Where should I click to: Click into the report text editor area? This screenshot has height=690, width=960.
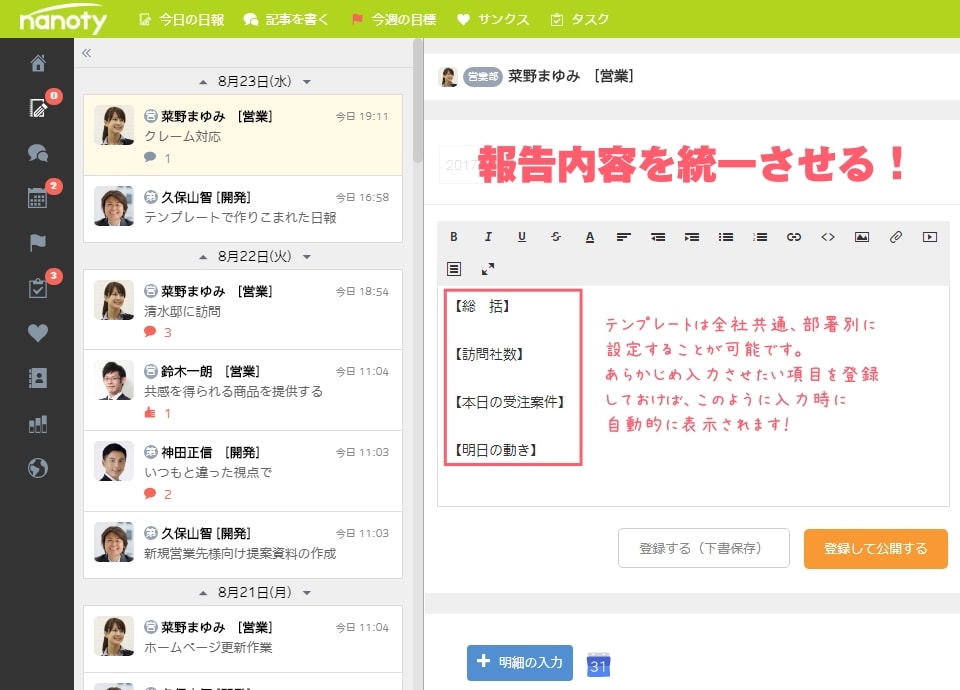(693, 396)
